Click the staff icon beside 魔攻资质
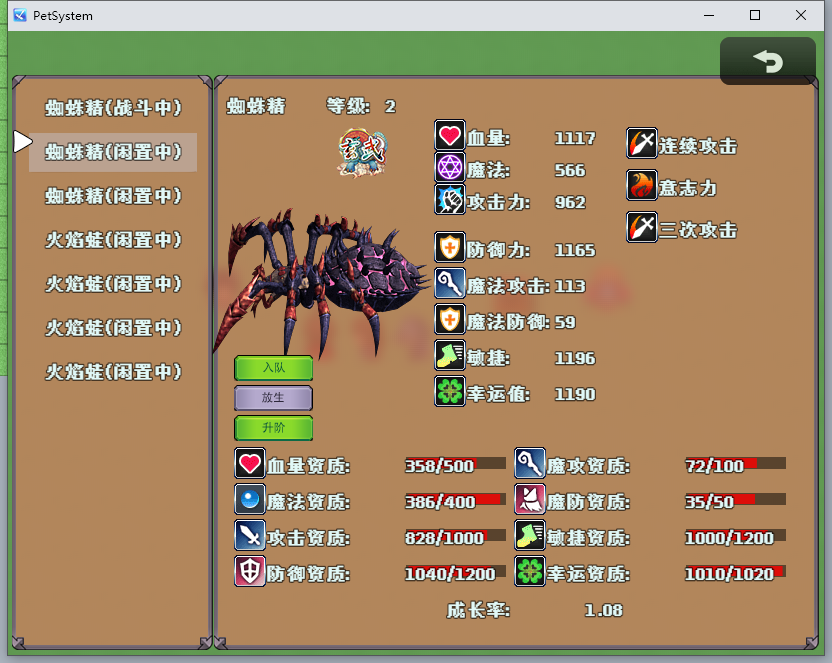Image resolution: width=832 pixels, height=663 pixels. click(530, 464)
